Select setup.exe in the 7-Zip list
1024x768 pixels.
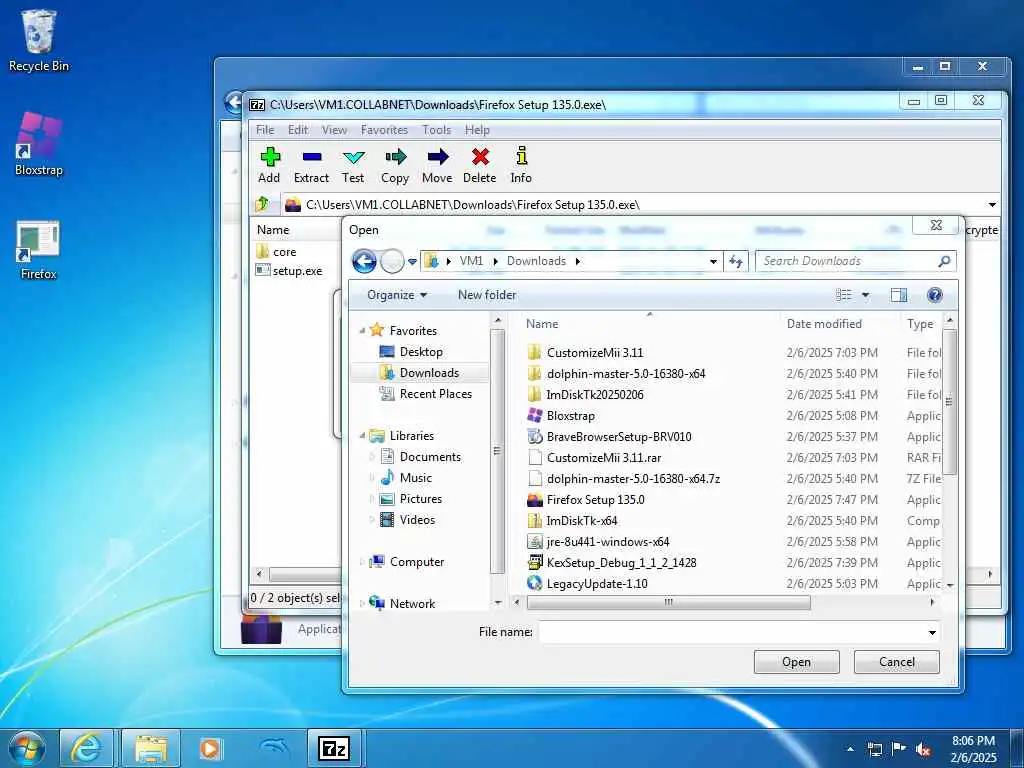pos(297,271)
